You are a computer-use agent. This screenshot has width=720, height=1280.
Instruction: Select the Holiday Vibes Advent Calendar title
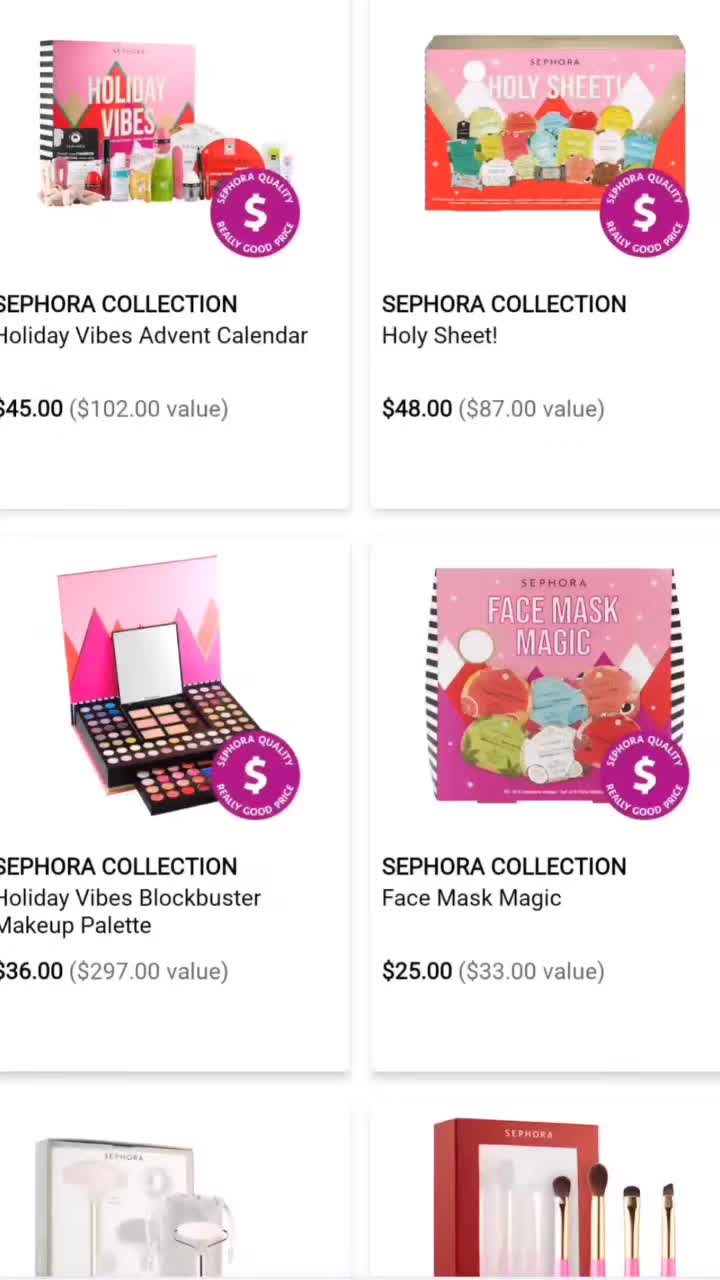pyautogui.click(x=152, y=336)
